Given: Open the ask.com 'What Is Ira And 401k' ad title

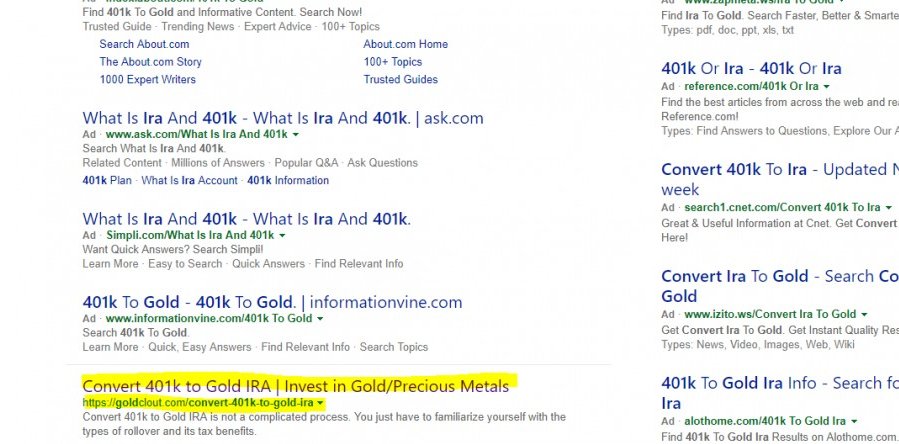Looking at the screenshot, I should coord(283,118).
